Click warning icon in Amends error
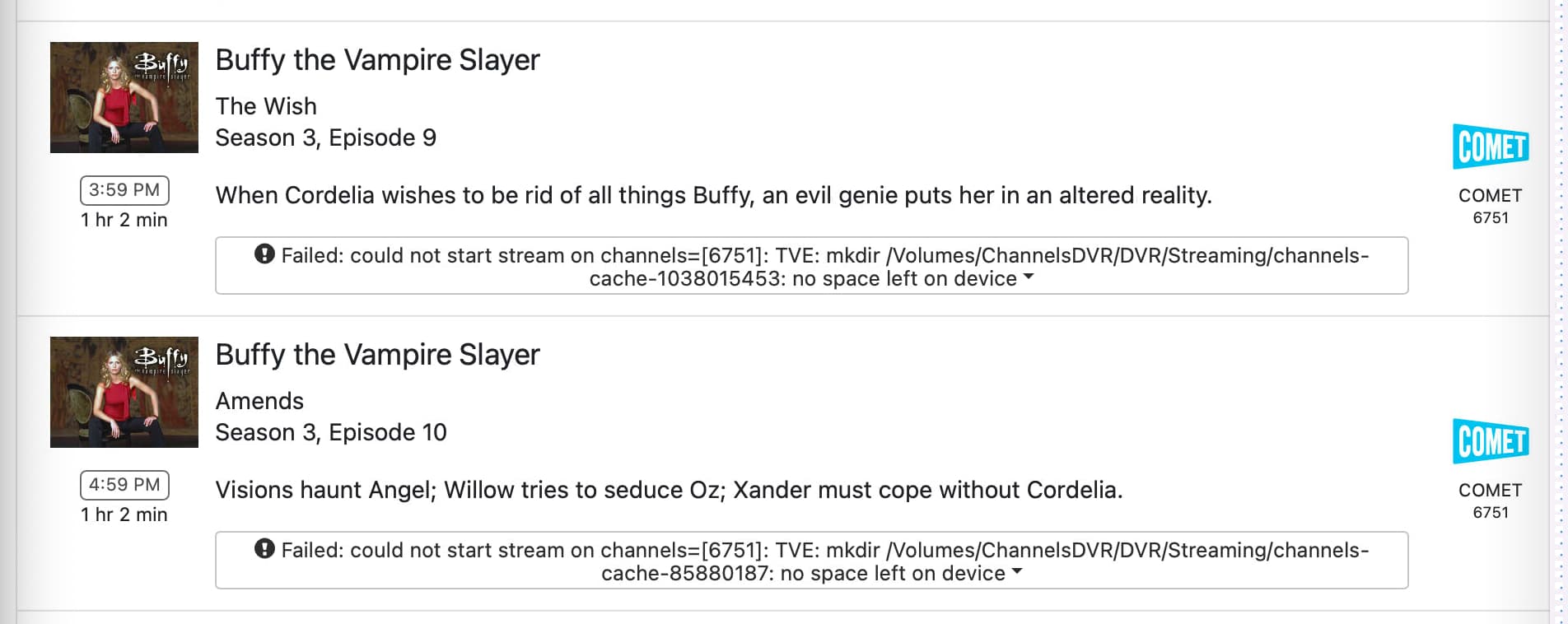This screenshot has height=624, width=1568. 264,549
